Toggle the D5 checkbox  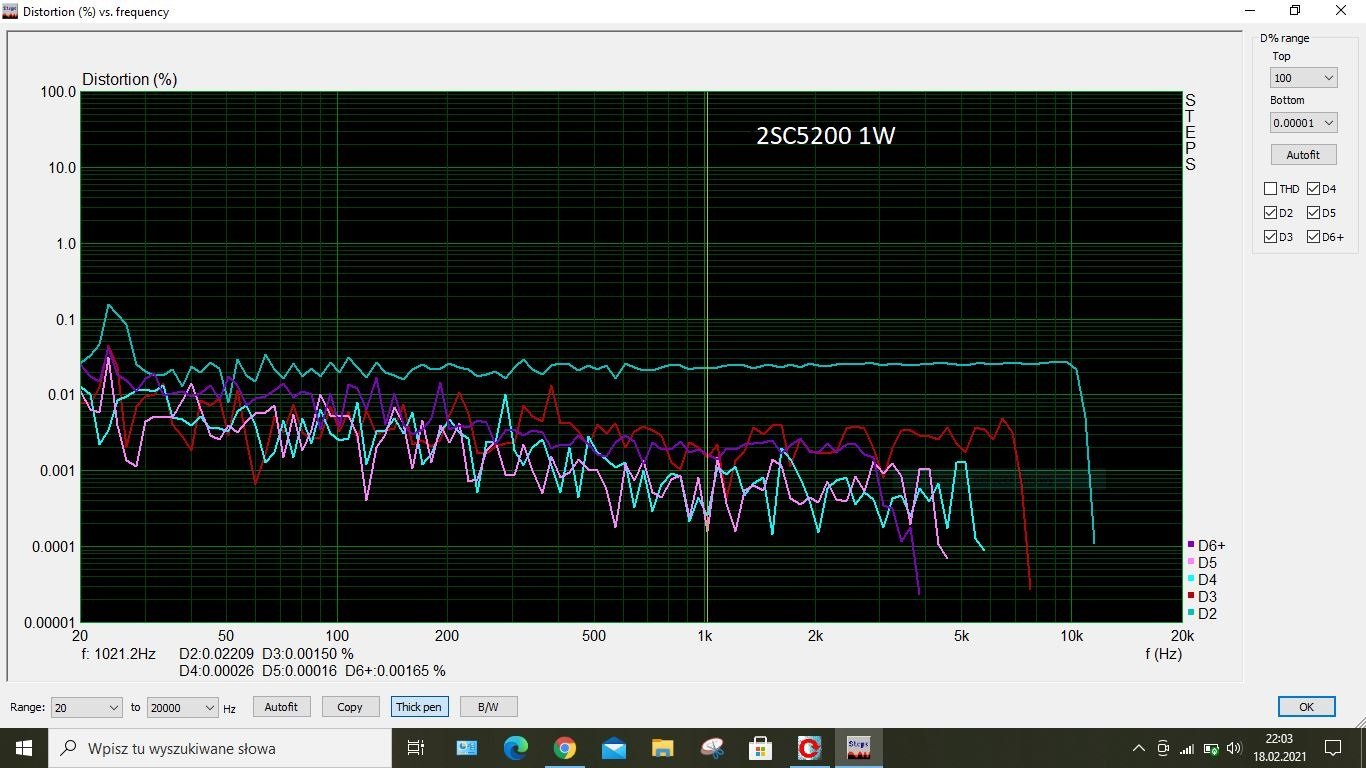(x=1313, y=213)
